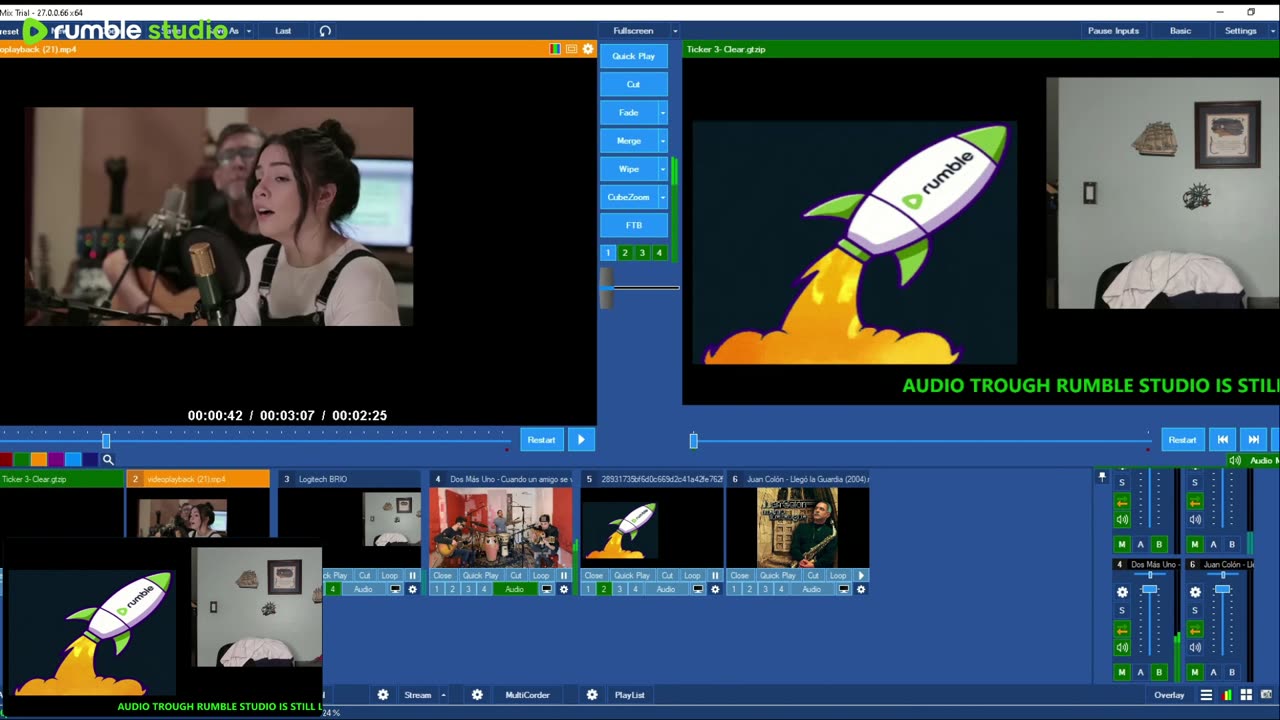Open settings gear for input 5 rocket
This screenshot has height=720, width=1280.
click(715, 590)
